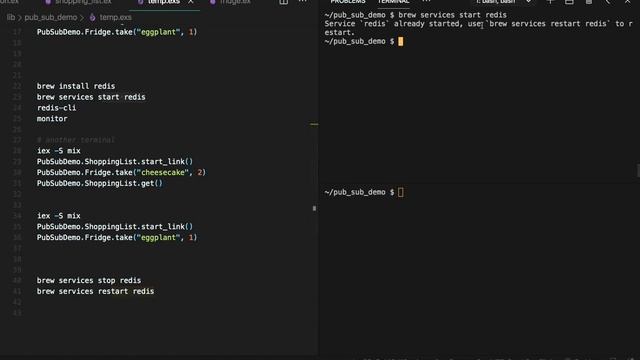This screenshot has width=640, height=360.
Task: Click the terminal command "brew services start redis"
Action: pos(452,15)
